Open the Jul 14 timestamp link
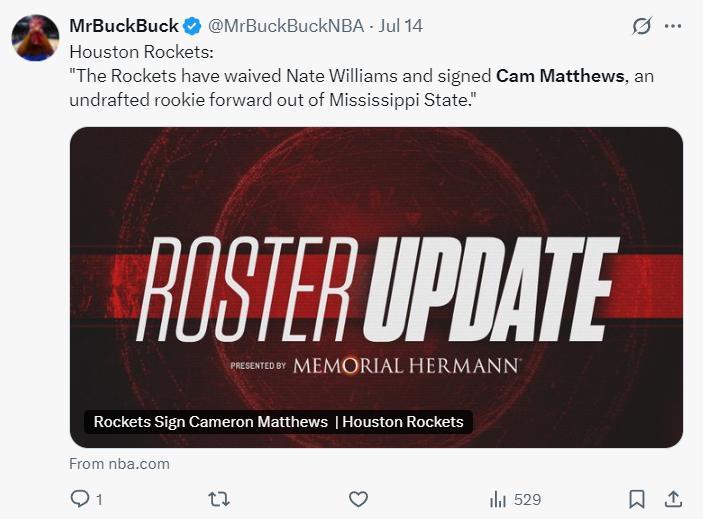 tap(399, 26)
